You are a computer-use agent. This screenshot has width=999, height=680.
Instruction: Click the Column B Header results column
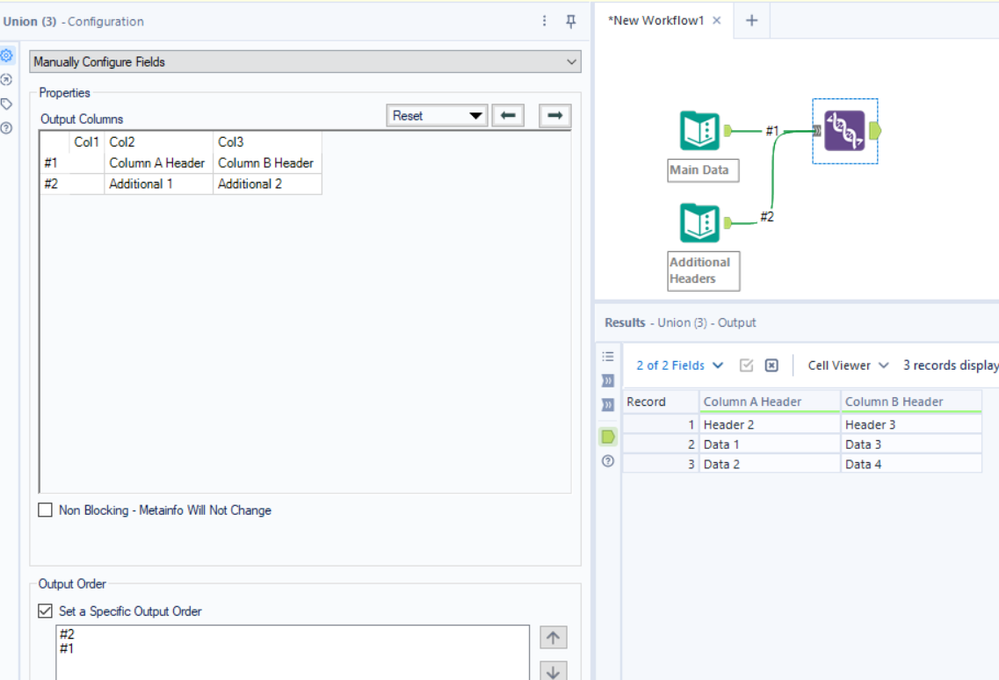coord(911,401)
